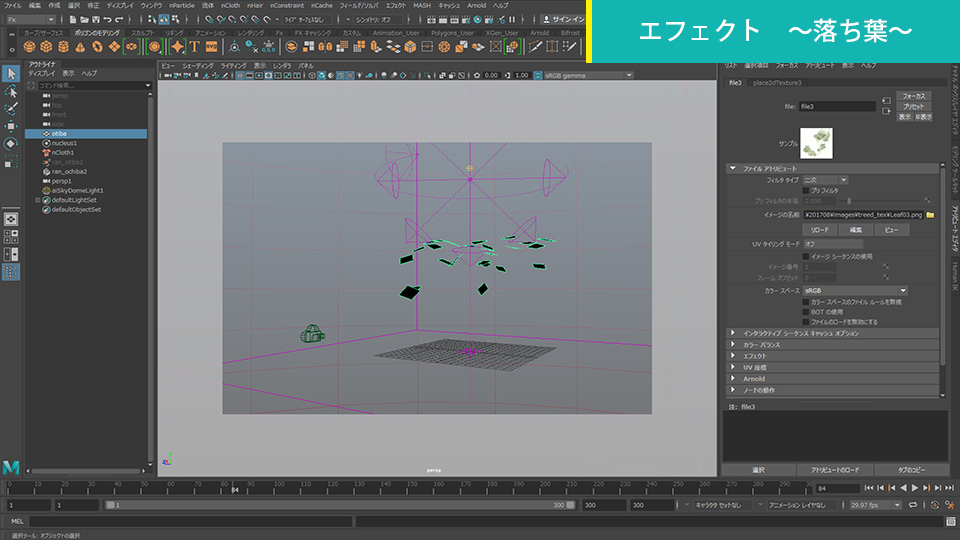Enable the プリフィルタ checkbox
The width and height of the screenshot is (960, 540).
tap(806, 190)
